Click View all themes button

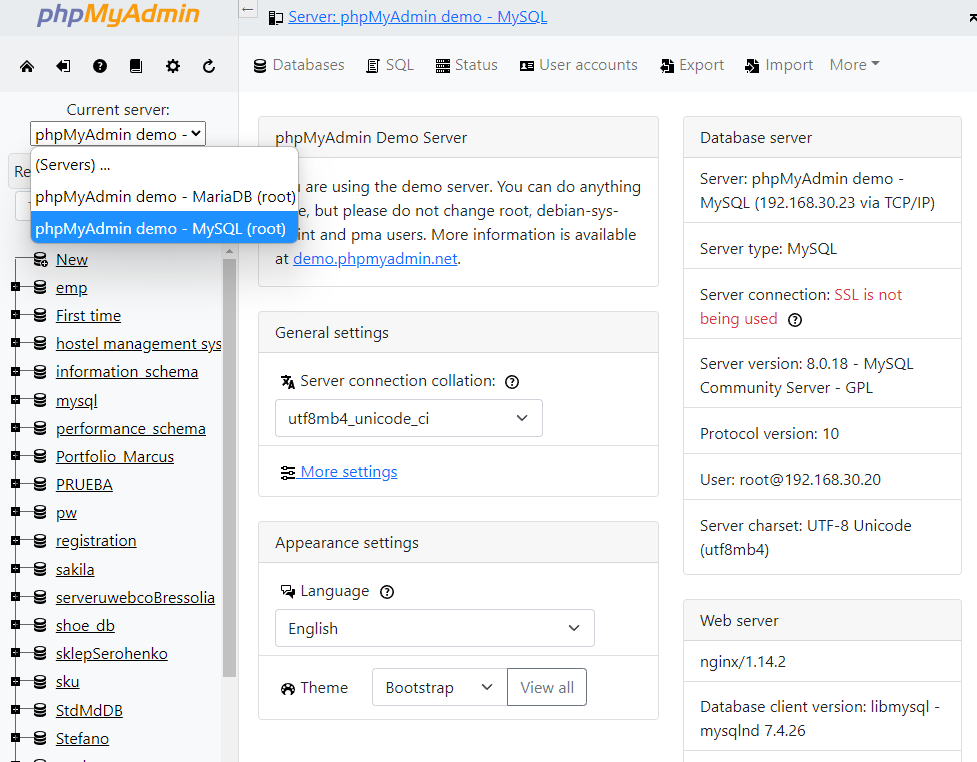coord(547,687)
